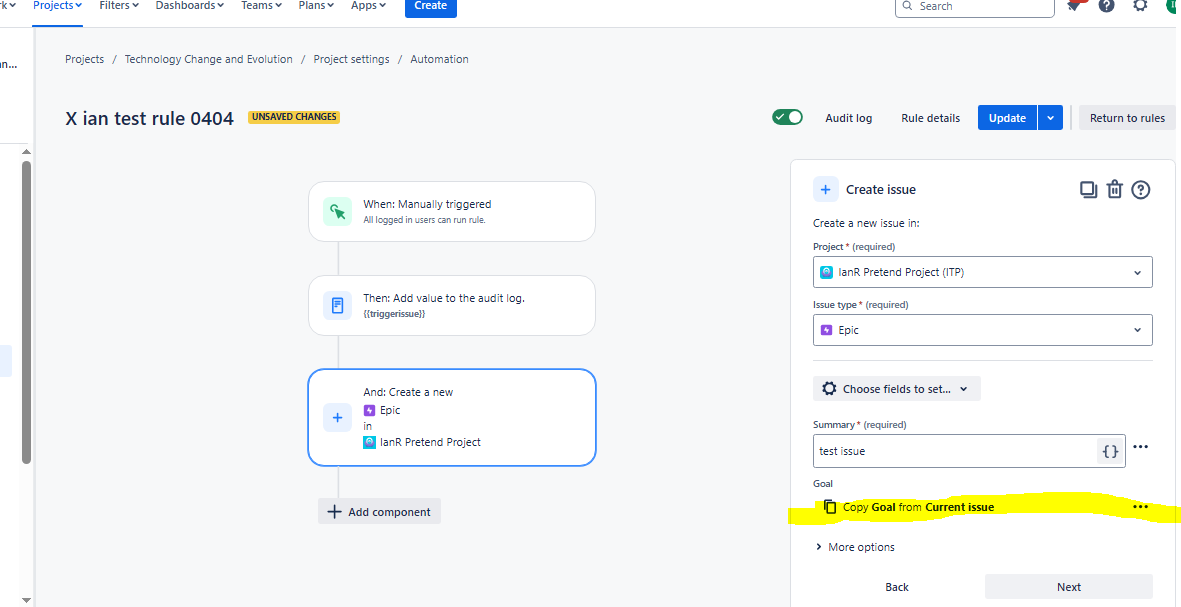Open more options dots beside Summary field

(1141, 447)
